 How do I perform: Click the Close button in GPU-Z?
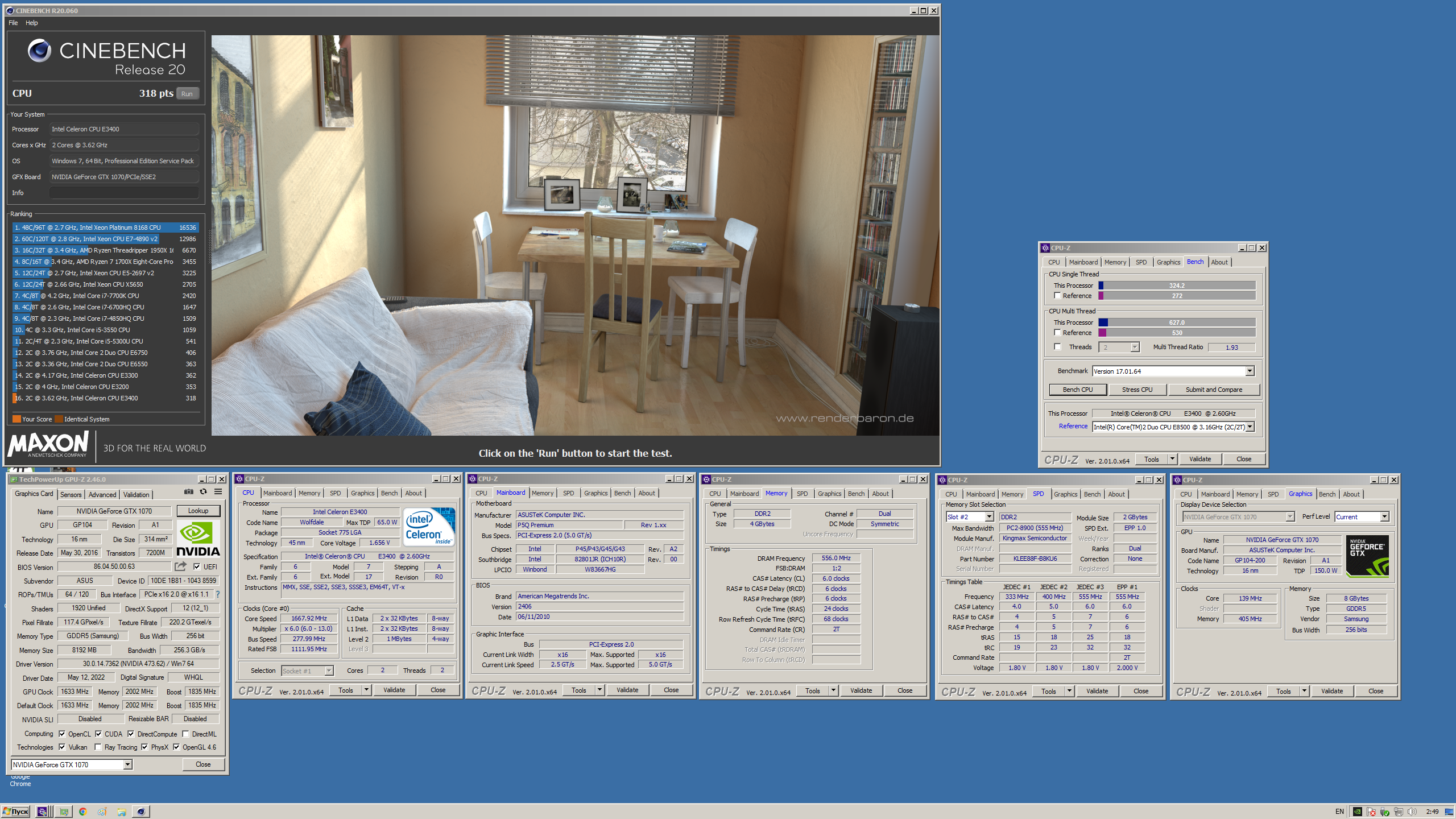pos(203,764)
